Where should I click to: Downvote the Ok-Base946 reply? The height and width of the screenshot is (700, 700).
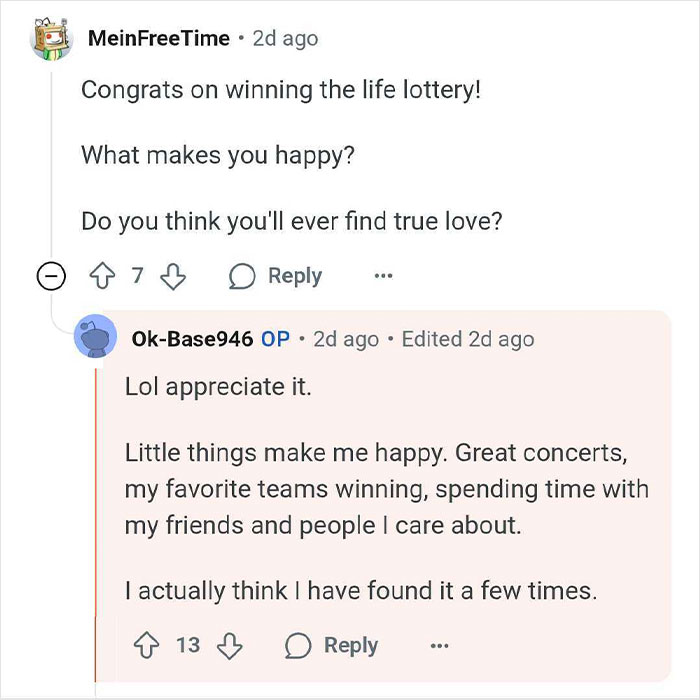point(230,645)
